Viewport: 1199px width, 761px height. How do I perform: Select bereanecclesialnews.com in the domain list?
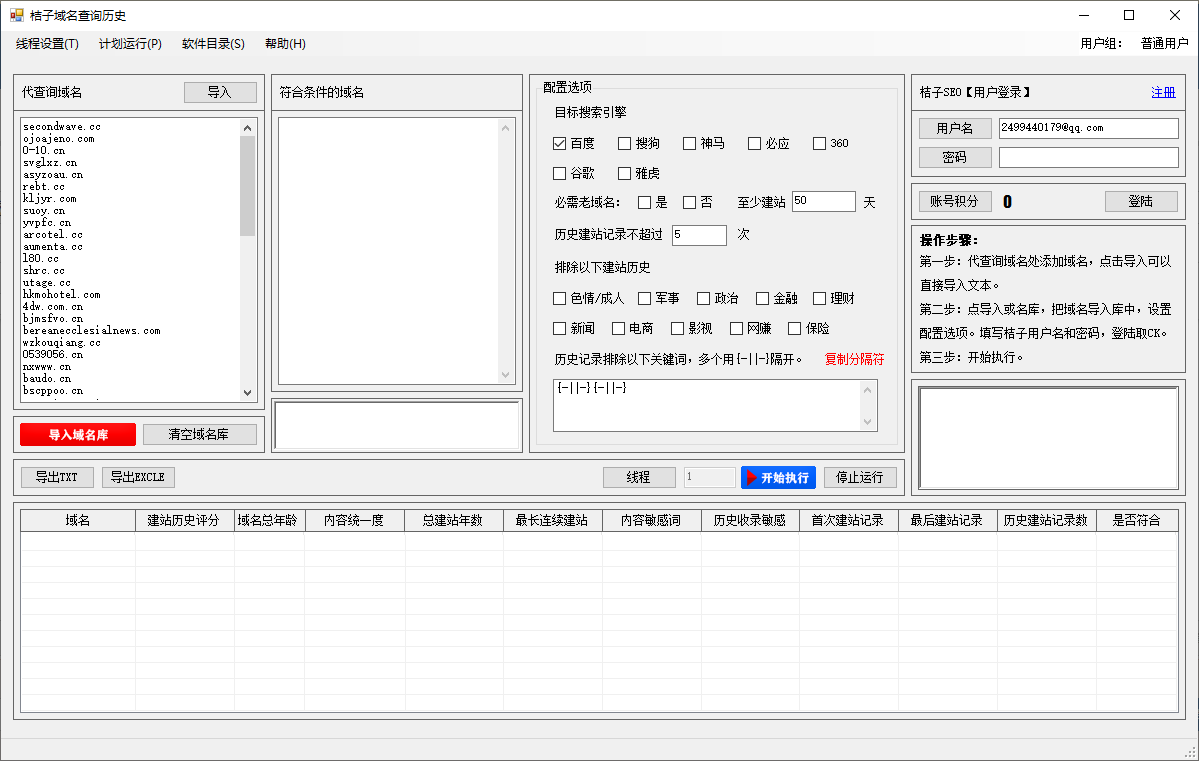[x=92, y=330]
